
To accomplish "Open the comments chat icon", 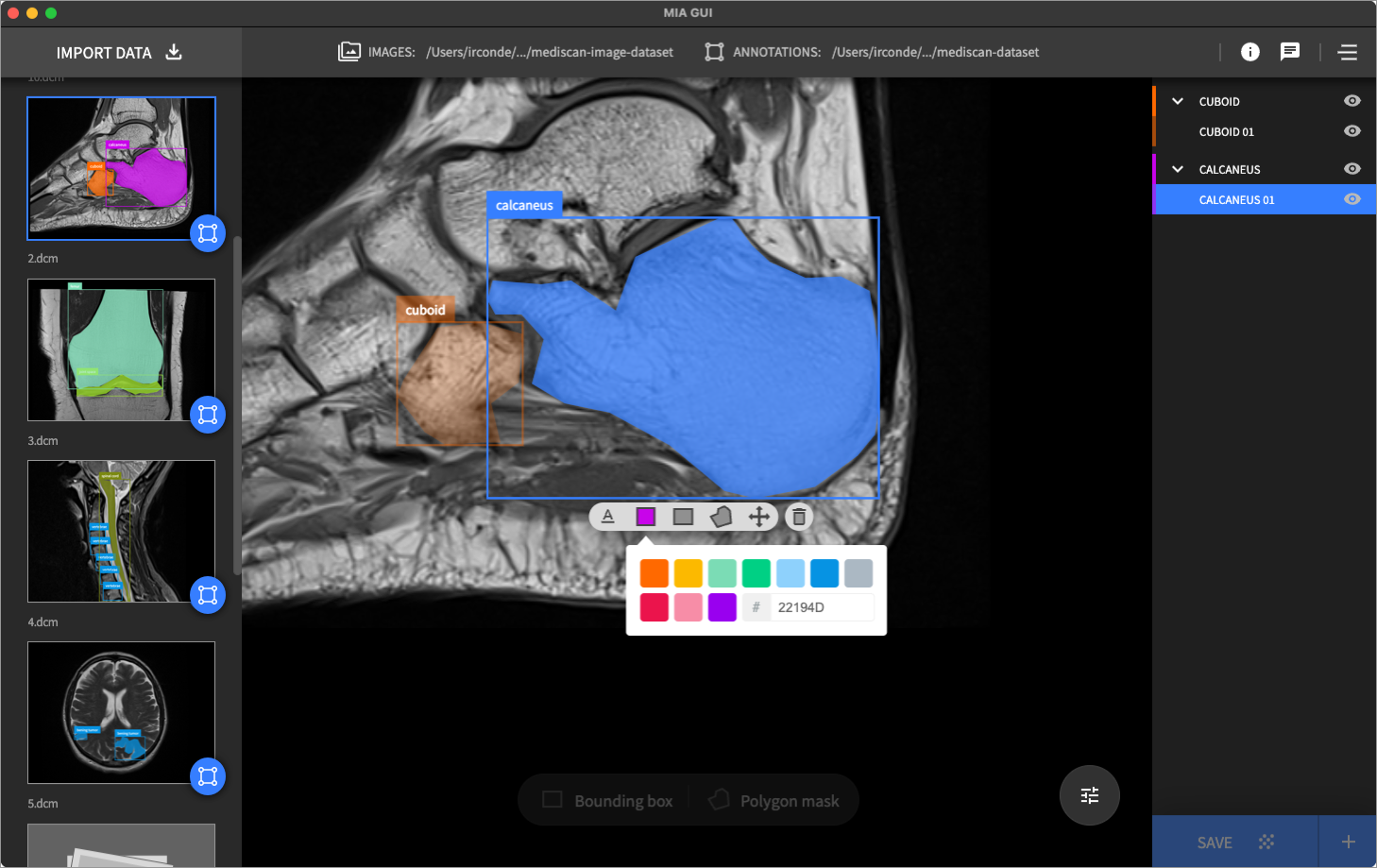I will pos(1290,52).
